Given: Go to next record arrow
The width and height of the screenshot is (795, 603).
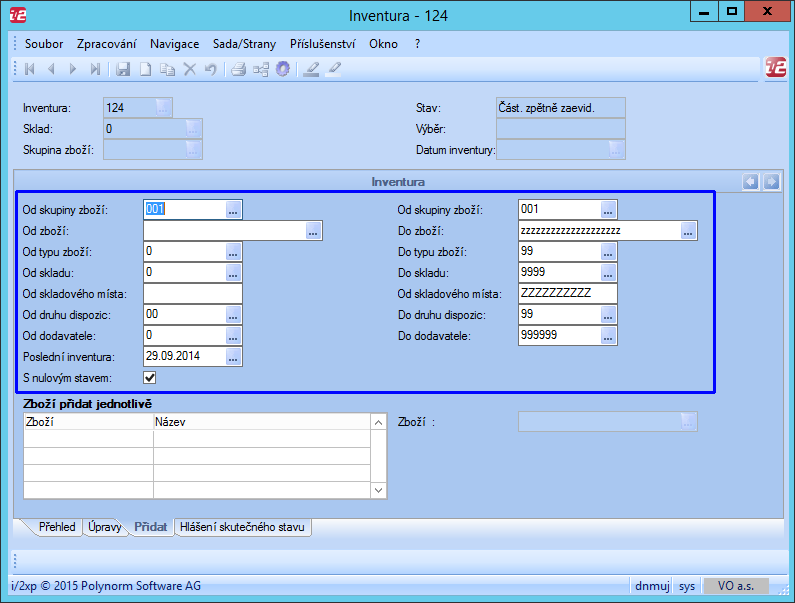Looking at the screenshot, I should [73, 69].
